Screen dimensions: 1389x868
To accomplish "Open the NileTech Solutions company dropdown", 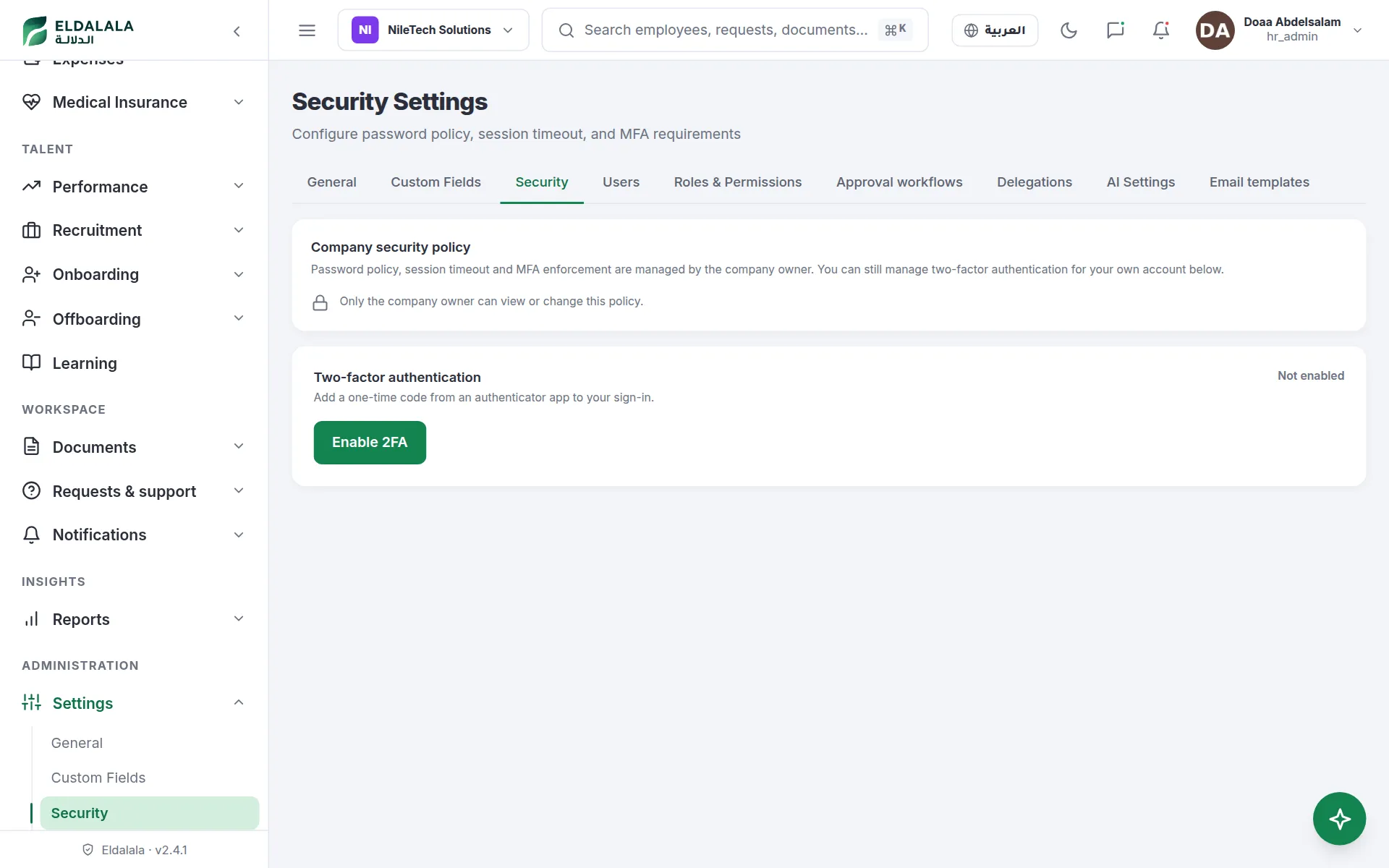I will coord(433,30).
